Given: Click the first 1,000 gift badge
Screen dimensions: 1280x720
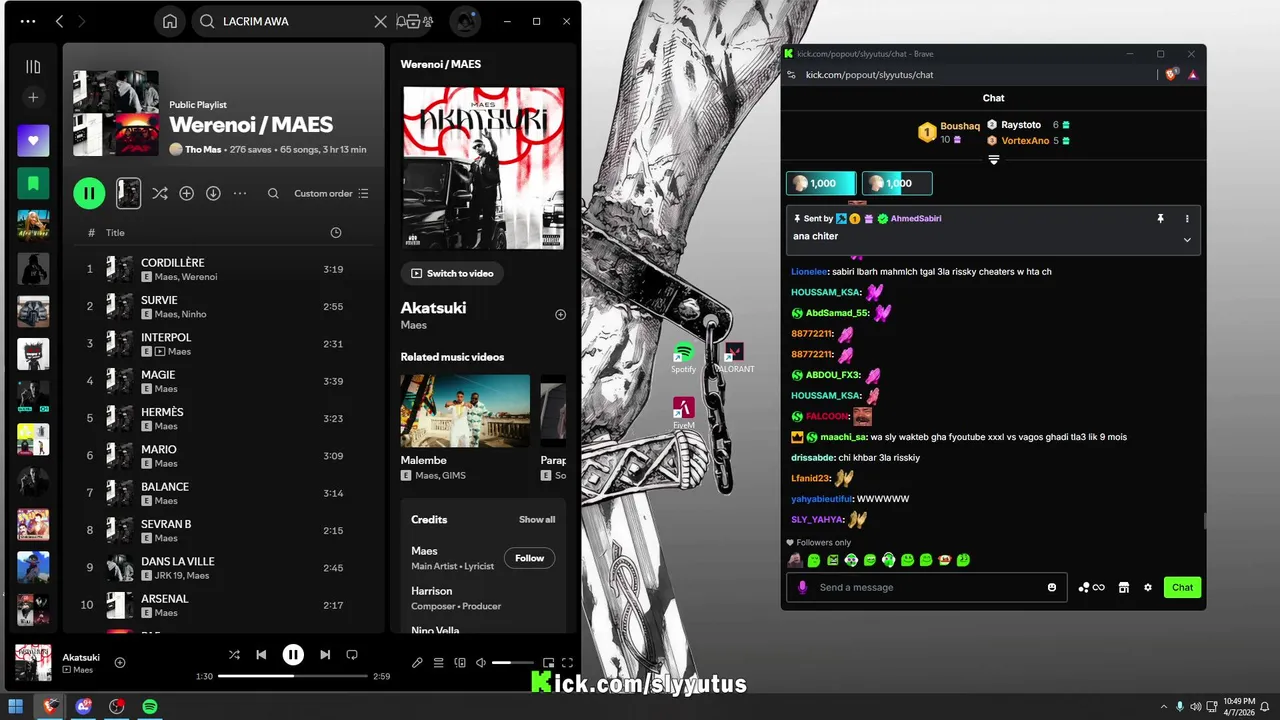Looking at the screenshot, I should 821,183.
